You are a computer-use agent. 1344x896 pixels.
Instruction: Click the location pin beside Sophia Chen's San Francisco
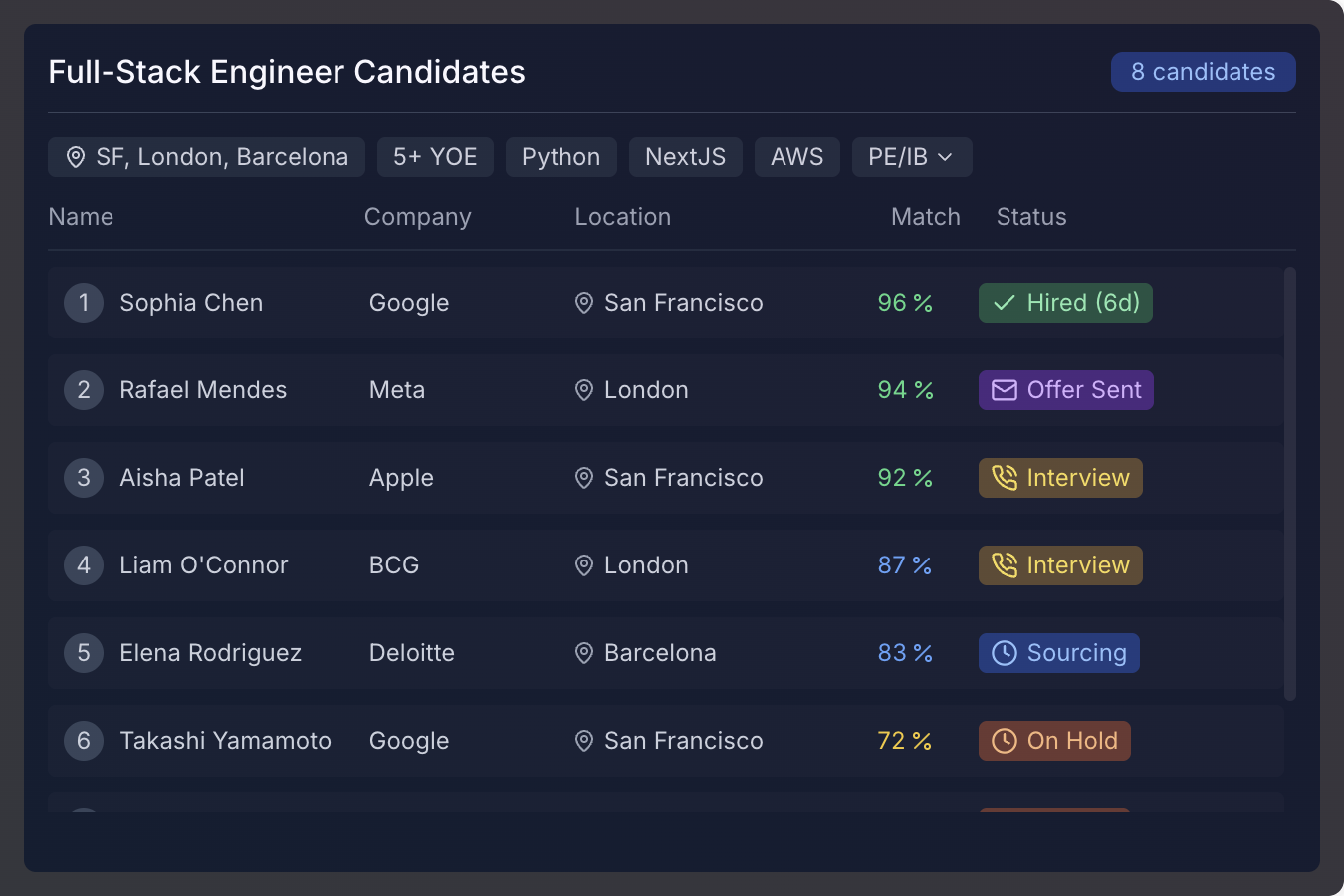click(583, 303)
